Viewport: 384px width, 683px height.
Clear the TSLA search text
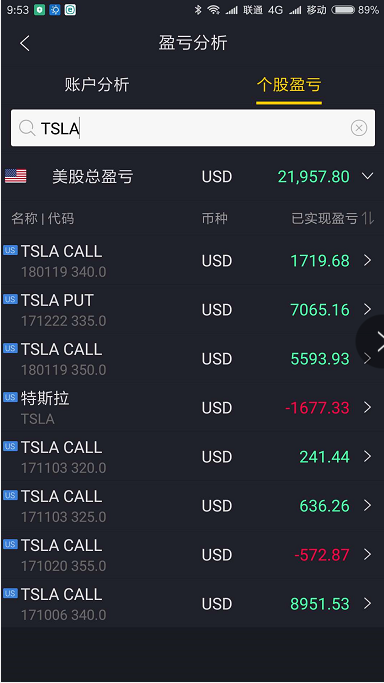click(x=359, y=128)
